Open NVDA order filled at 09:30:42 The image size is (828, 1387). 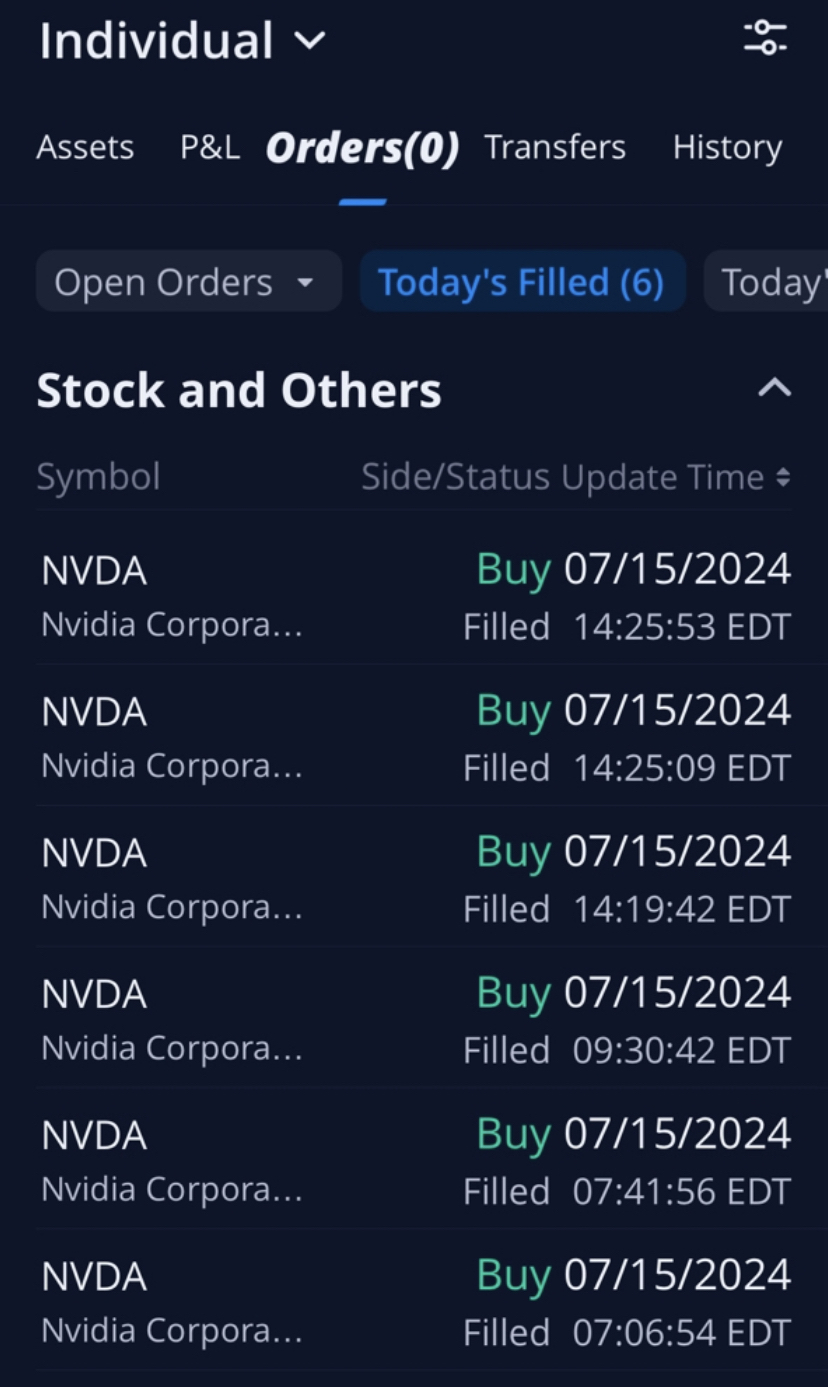coord(414,1020)
